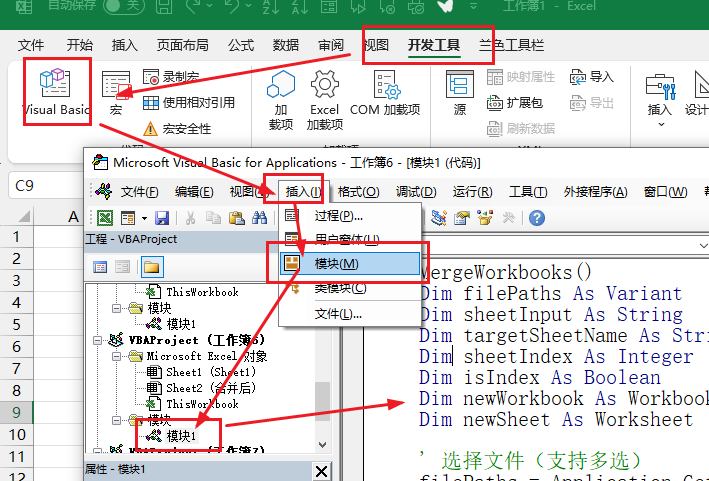Screen dimensions: 709x481
Task: Open VBA 格式(O) menu
Action: (x=358, y=192)
